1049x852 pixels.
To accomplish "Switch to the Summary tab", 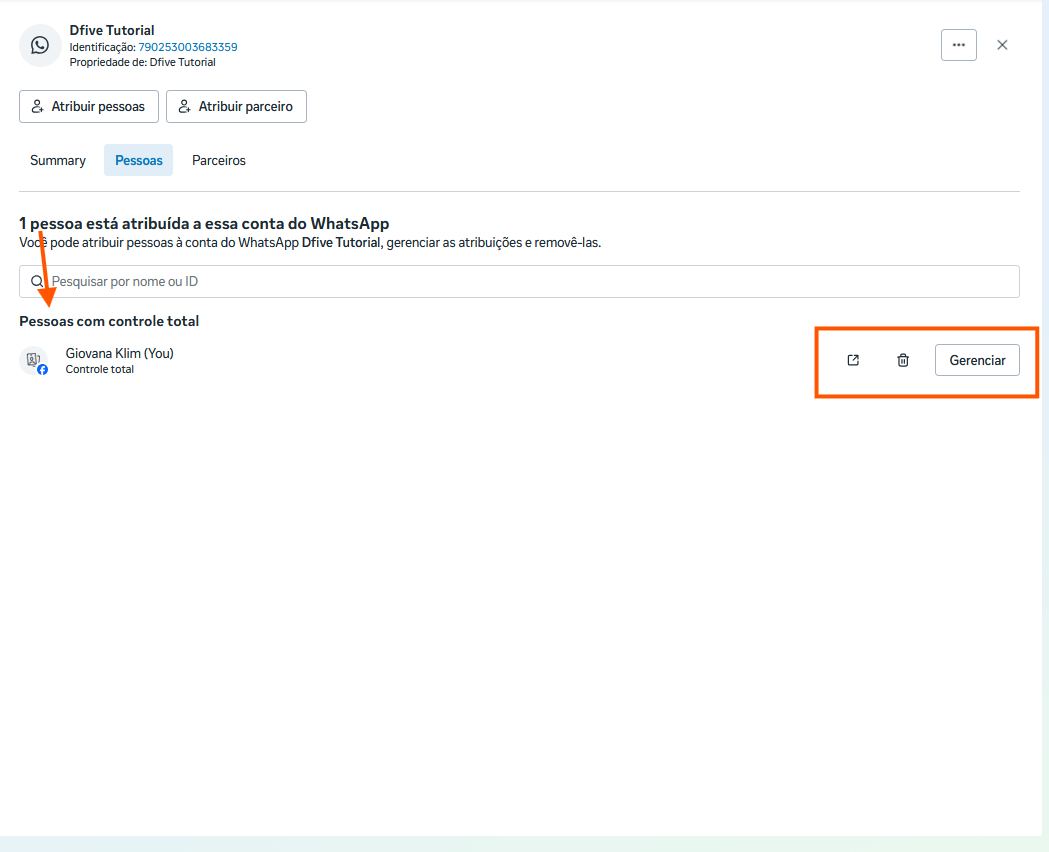I will (x=58, y=160).
